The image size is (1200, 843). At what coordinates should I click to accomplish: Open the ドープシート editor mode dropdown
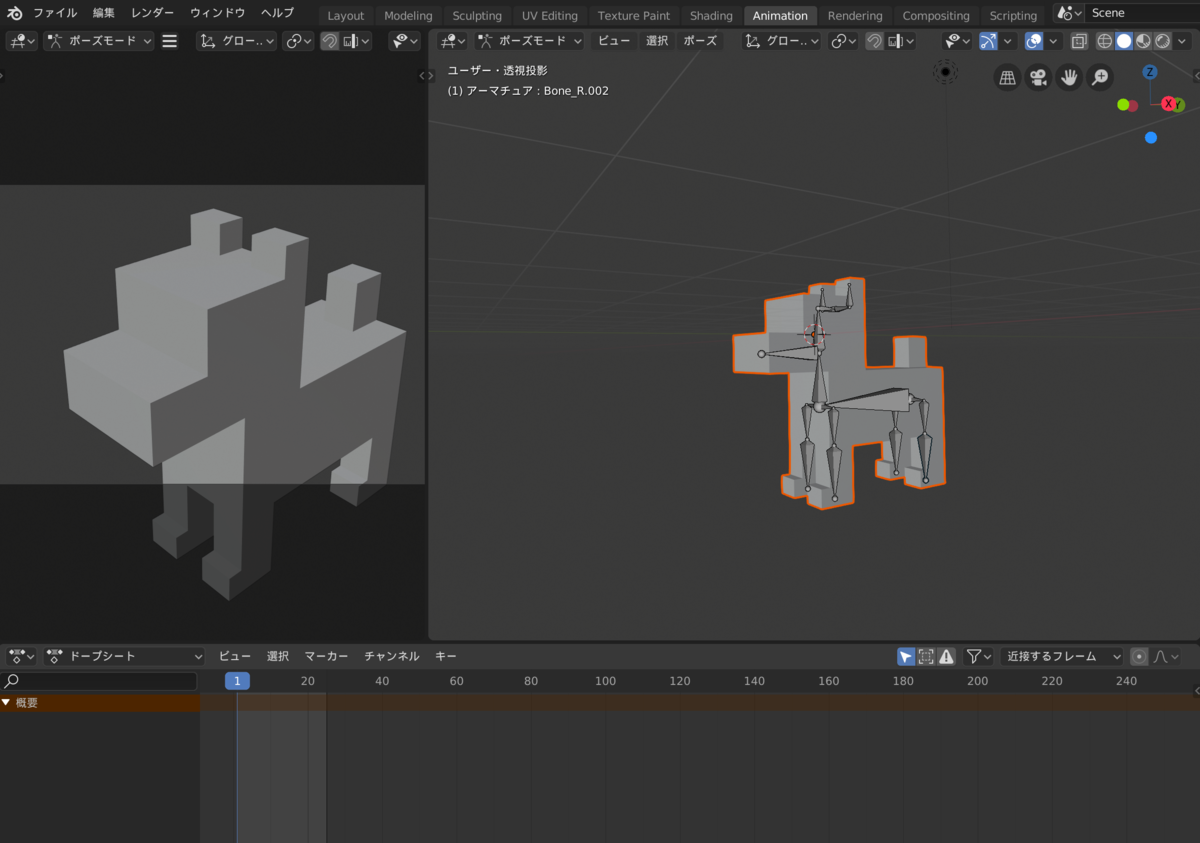point(125,656)
